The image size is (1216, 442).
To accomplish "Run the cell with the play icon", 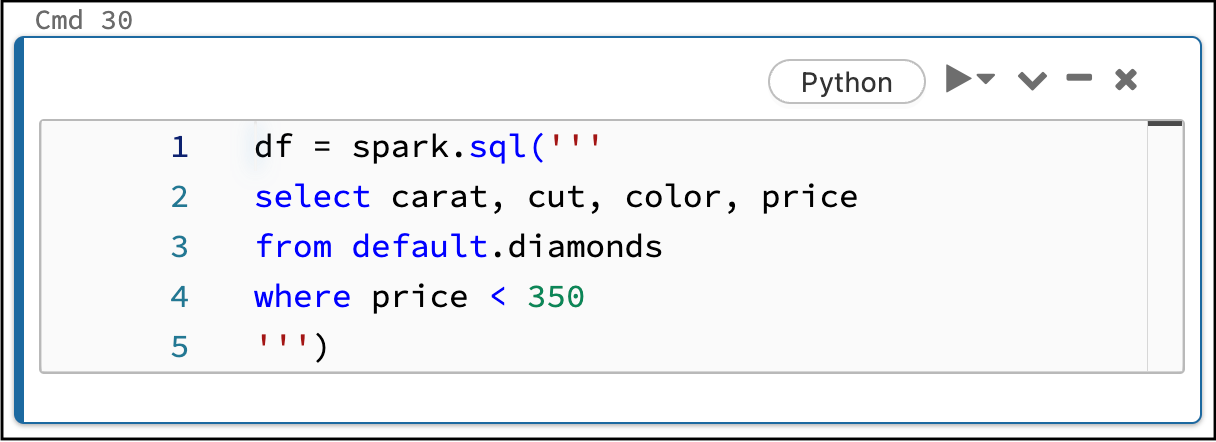I will tap(958, 79).
